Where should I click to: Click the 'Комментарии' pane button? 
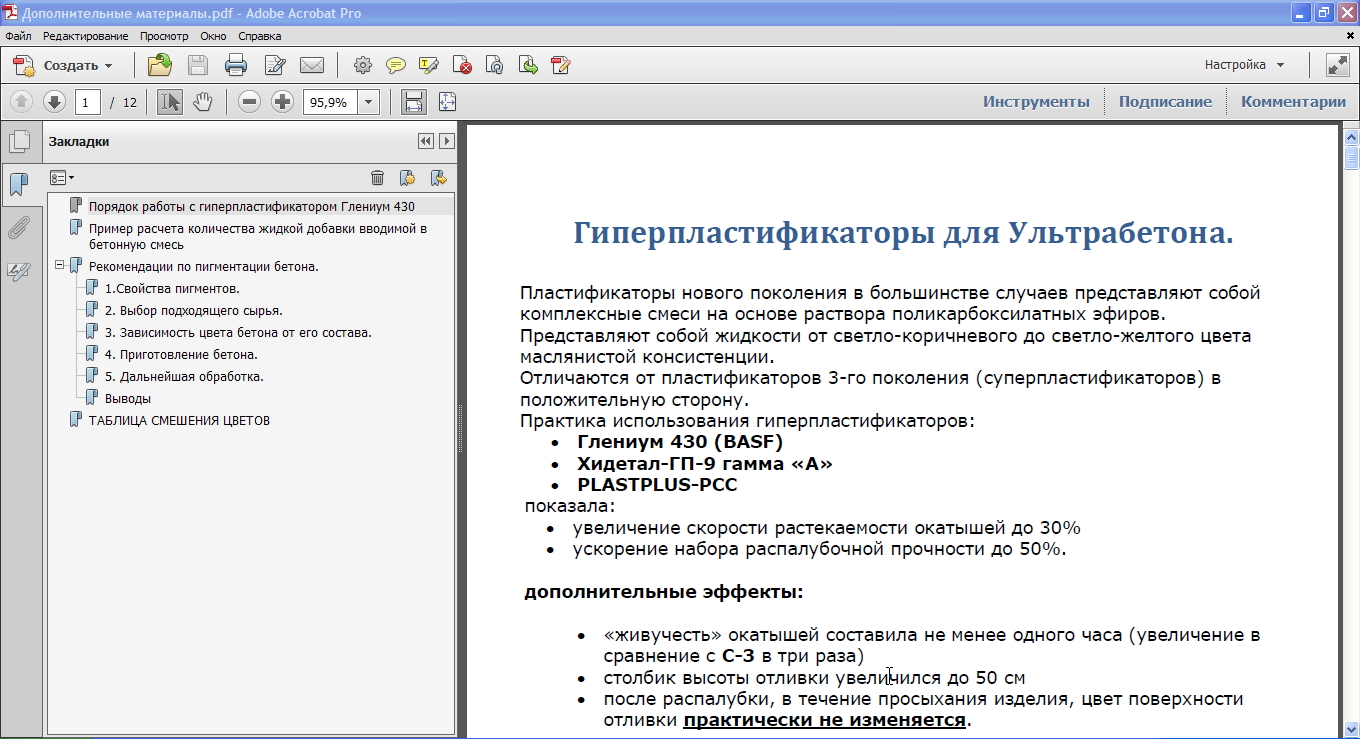(x=1293, y=102)
